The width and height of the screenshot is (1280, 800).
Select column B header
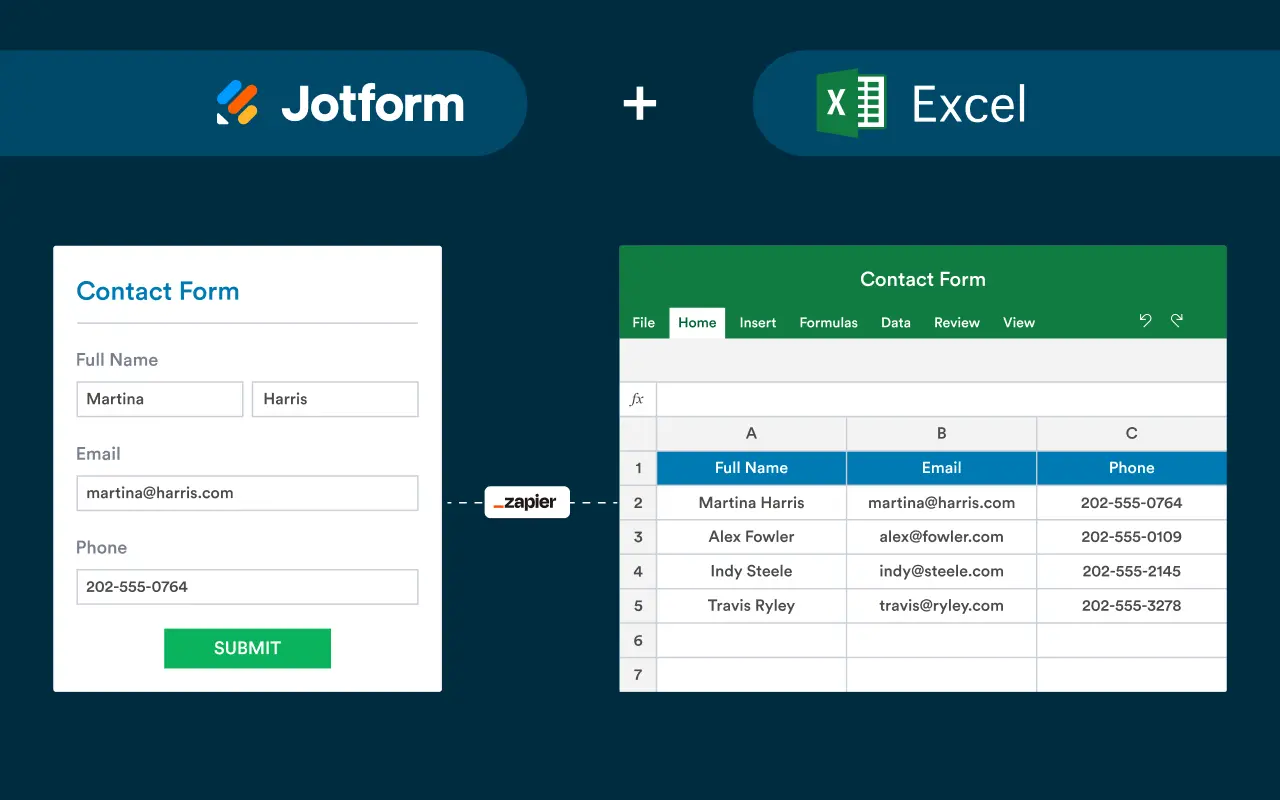pos(941,433)
